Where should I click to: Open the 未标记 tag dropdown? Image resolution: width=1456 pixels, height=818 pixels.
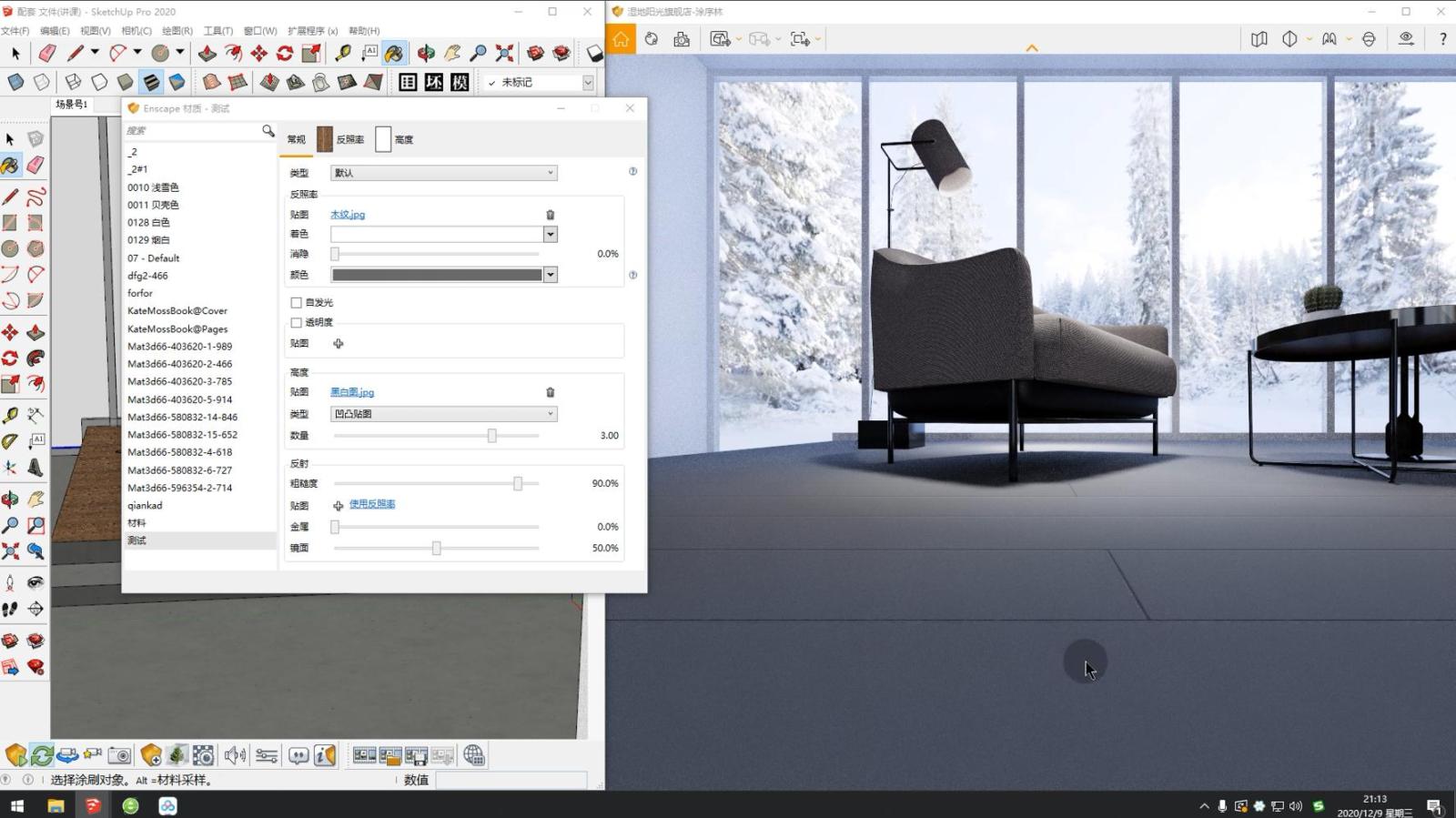(588, 83)
